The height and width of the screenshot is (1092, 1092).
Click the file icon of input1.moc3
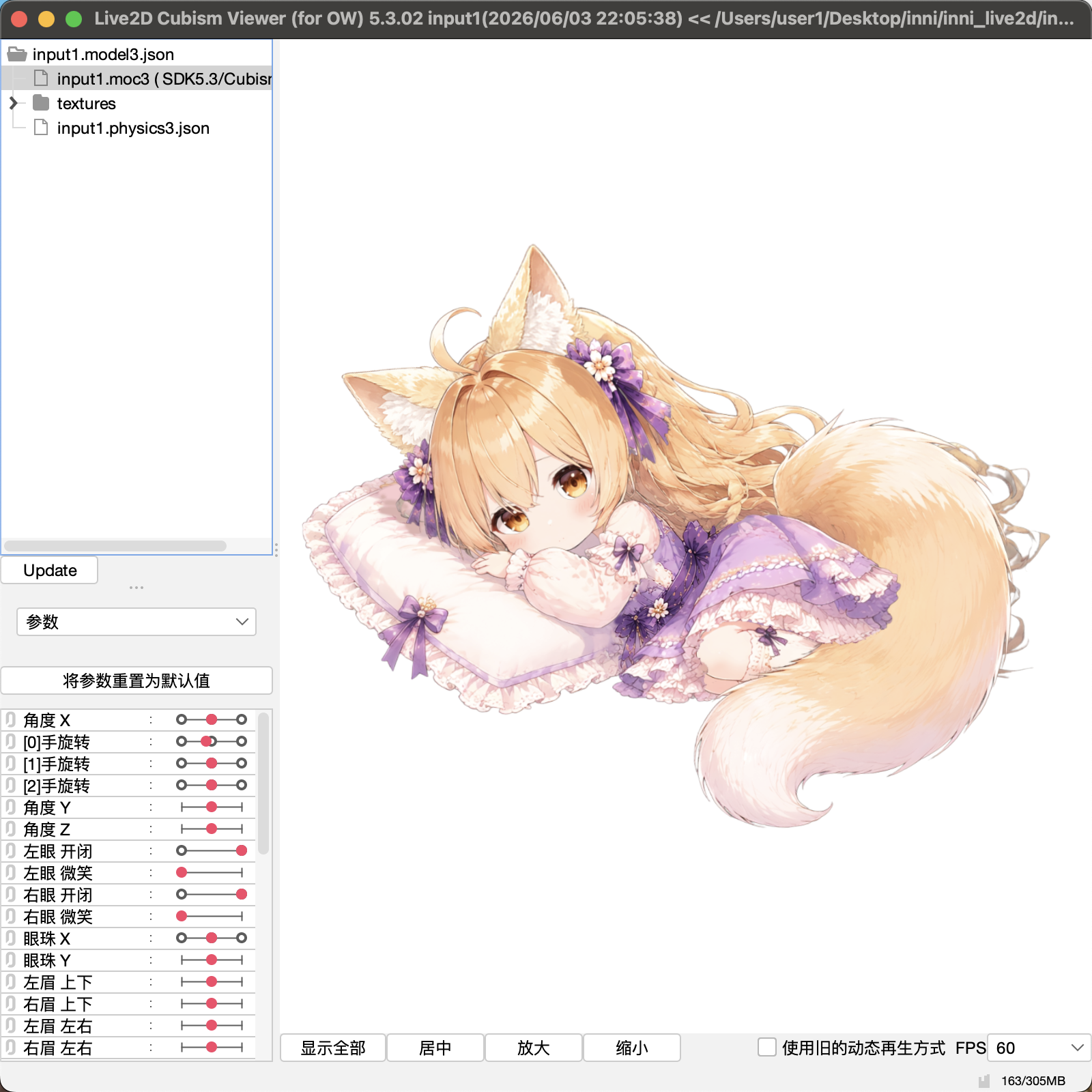click(x=41, y=78)
